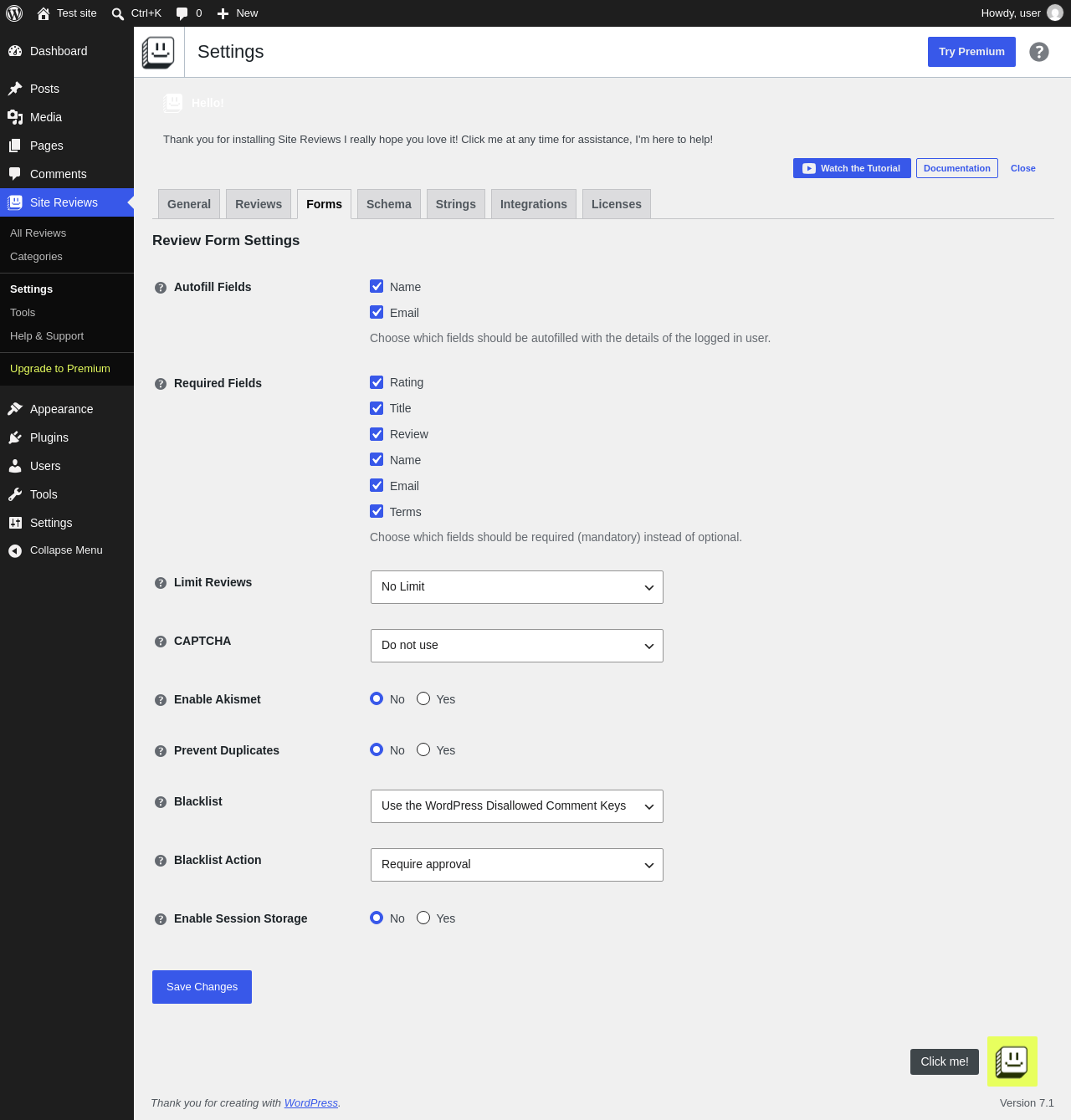Screen dimensions: 1071x1120
Task: Open Categories submenu item
Action: point(36,257)
